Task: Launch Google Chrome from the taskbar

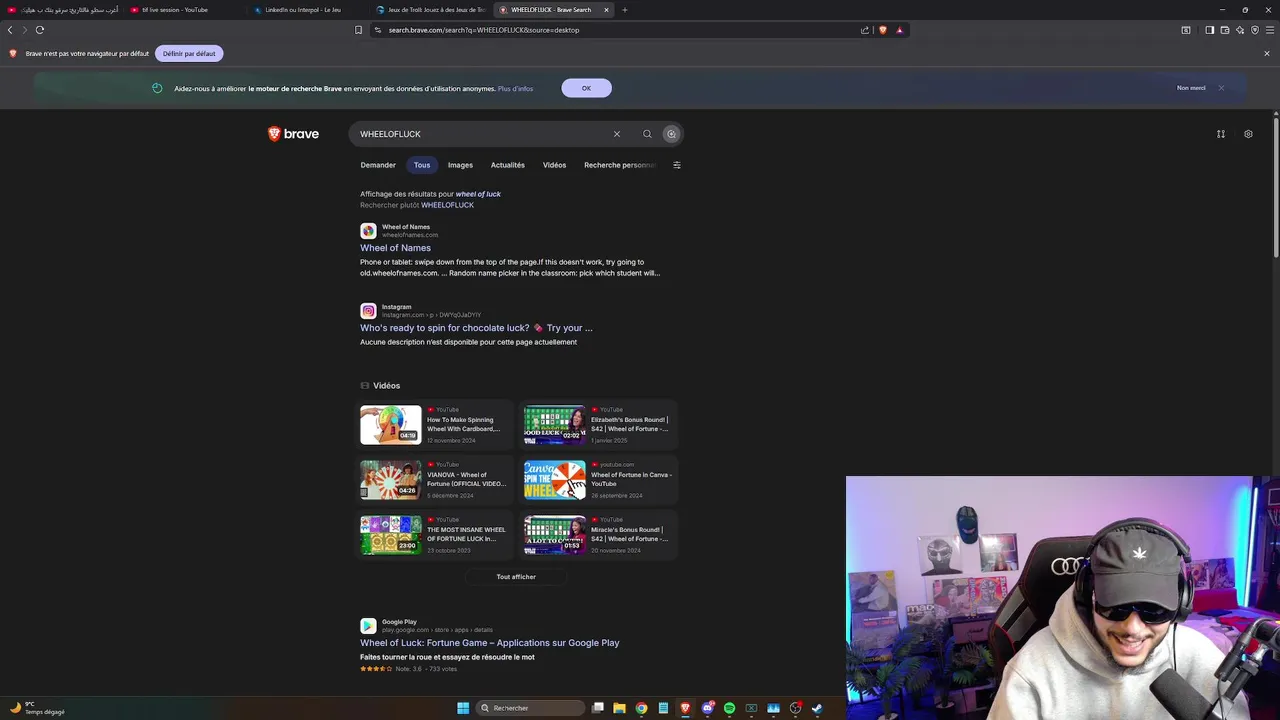Action: (641, 708)
